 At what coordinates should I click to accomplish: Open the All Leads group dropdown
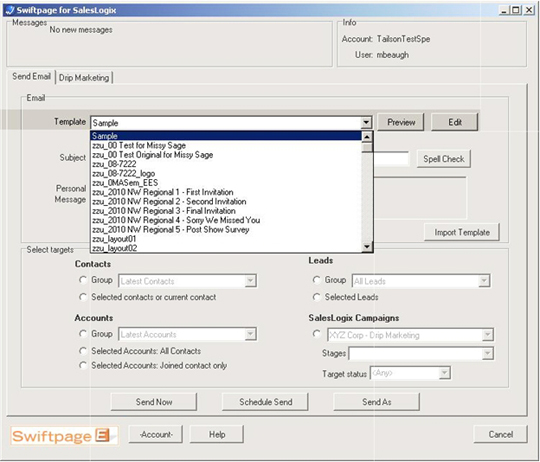click(484, 281)
